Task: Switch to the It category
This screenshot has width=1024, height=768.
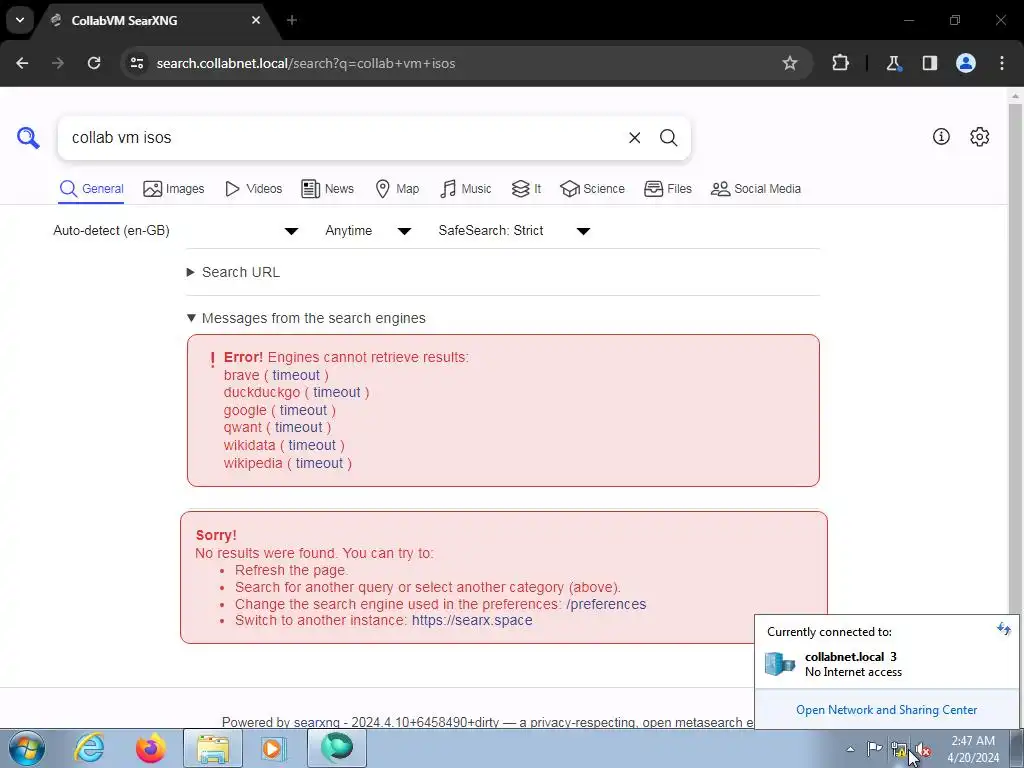Action: point(526,189)
